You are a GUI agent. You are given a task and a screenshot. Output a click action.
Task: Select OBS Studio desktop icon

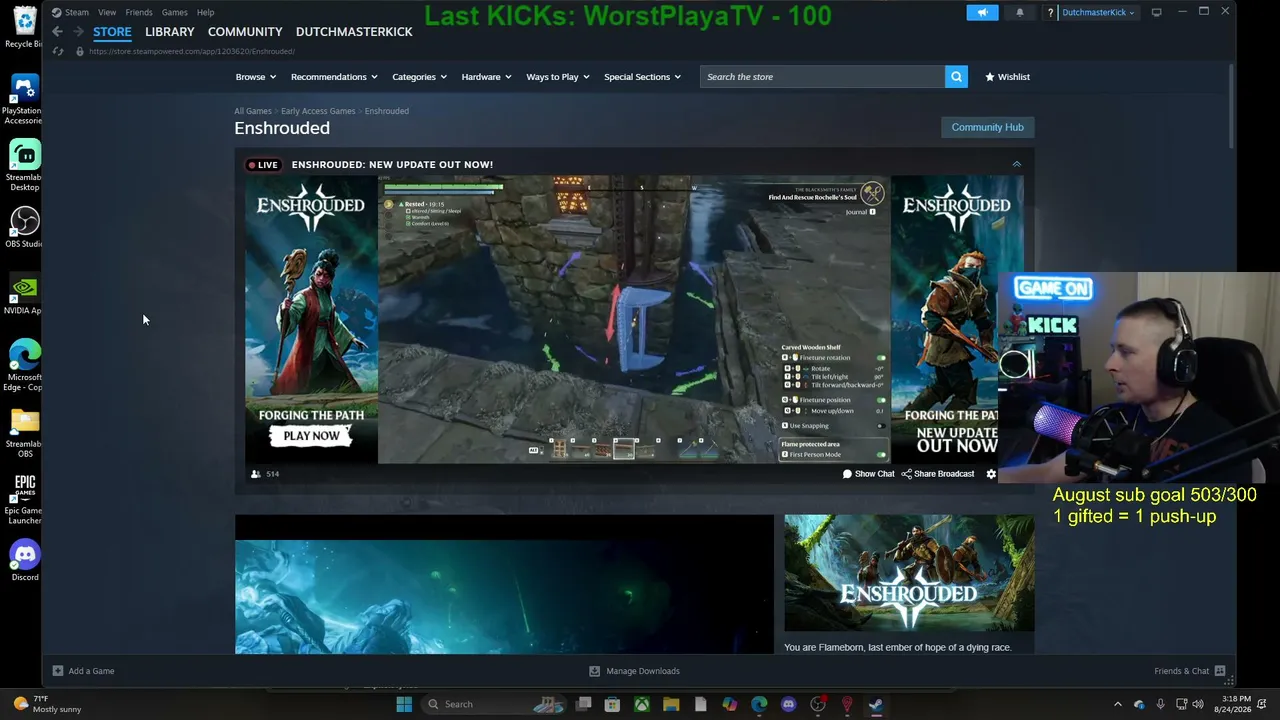tap(24, 228)
